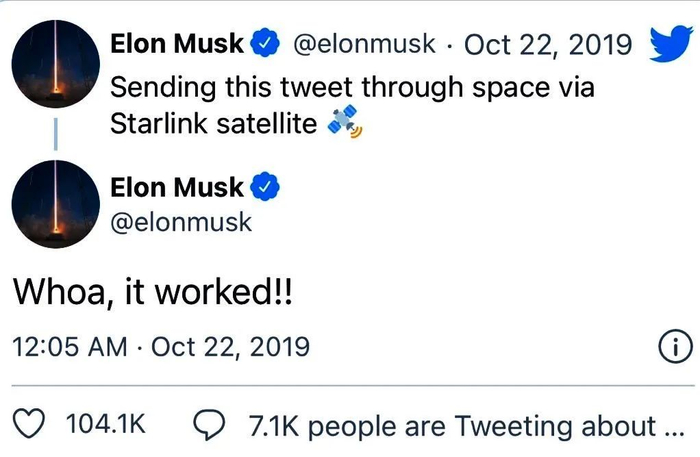
Task: Click @elonmusk handle next to the header date
Action: tap(363, 44)
